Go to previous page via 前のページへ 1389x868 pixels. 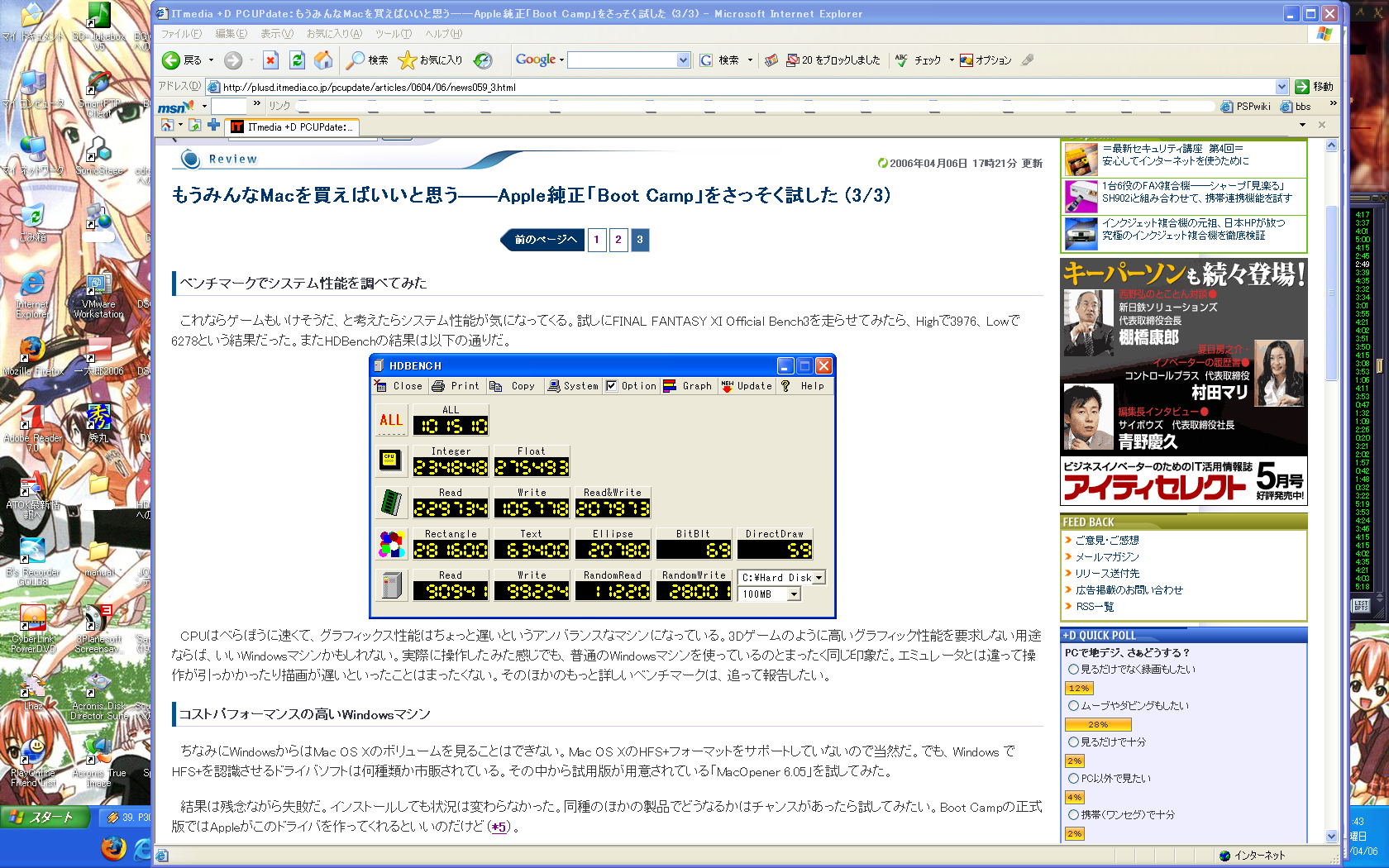[544, 240]
